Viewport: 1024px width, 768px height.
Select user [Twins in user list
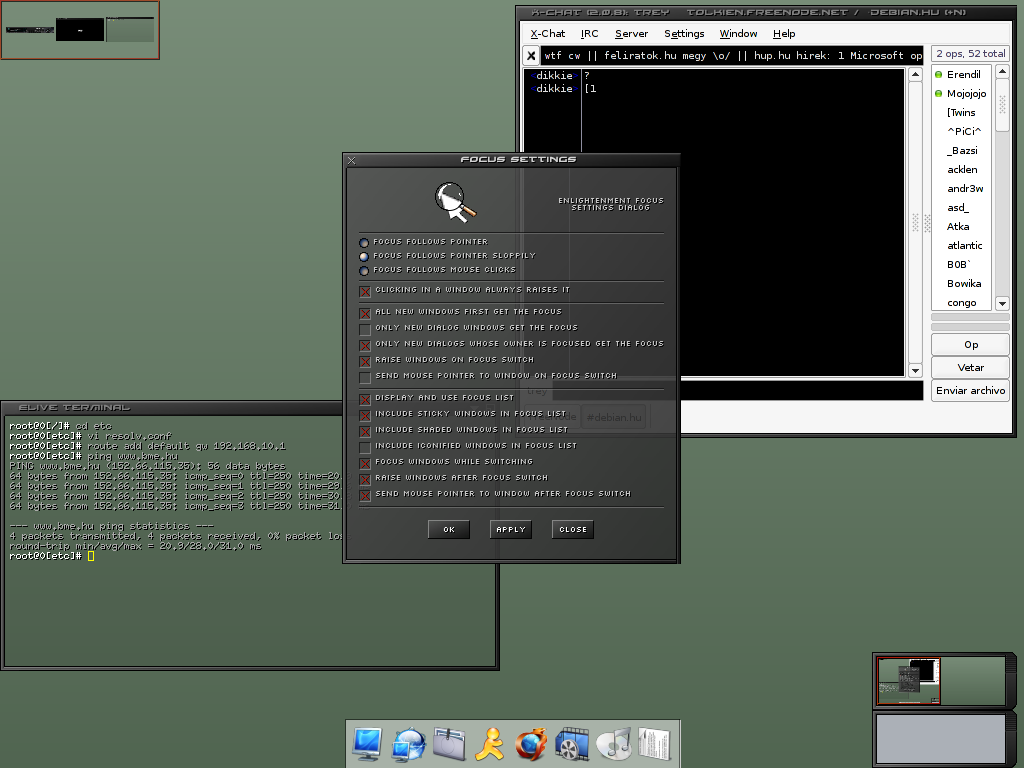point(962,112)
